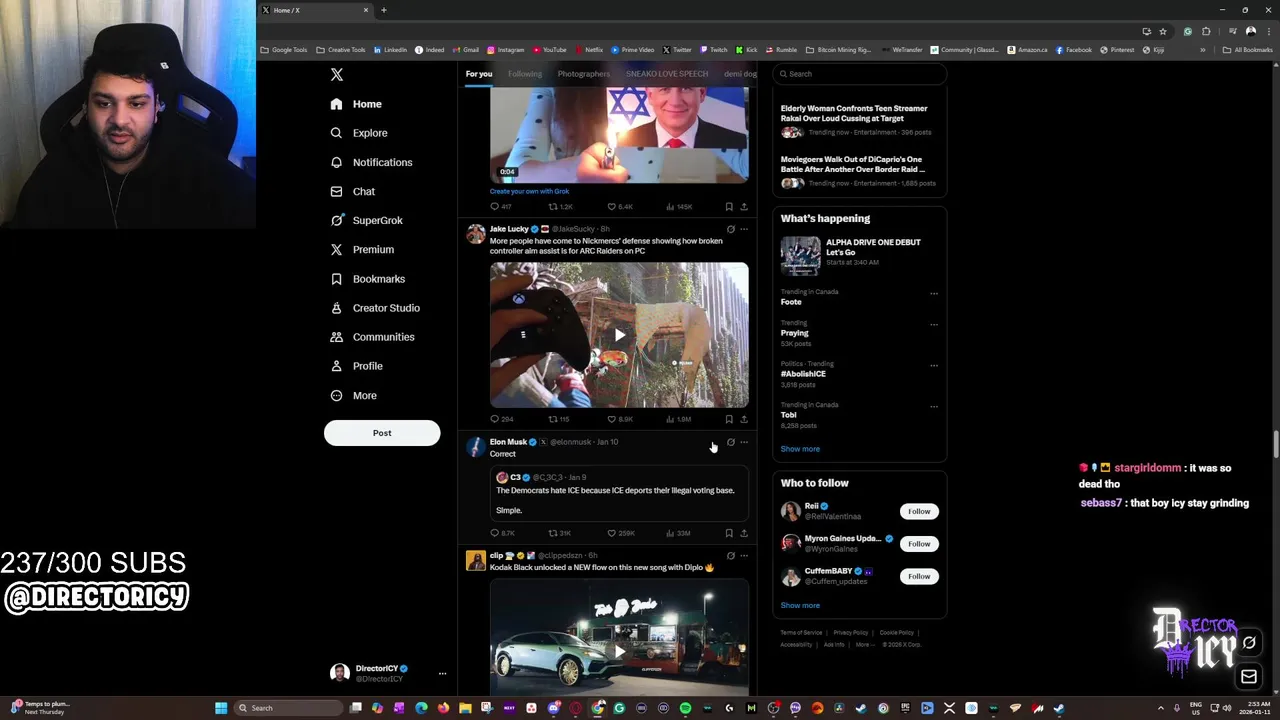Expand the More sidebar menu

[354, 395]
